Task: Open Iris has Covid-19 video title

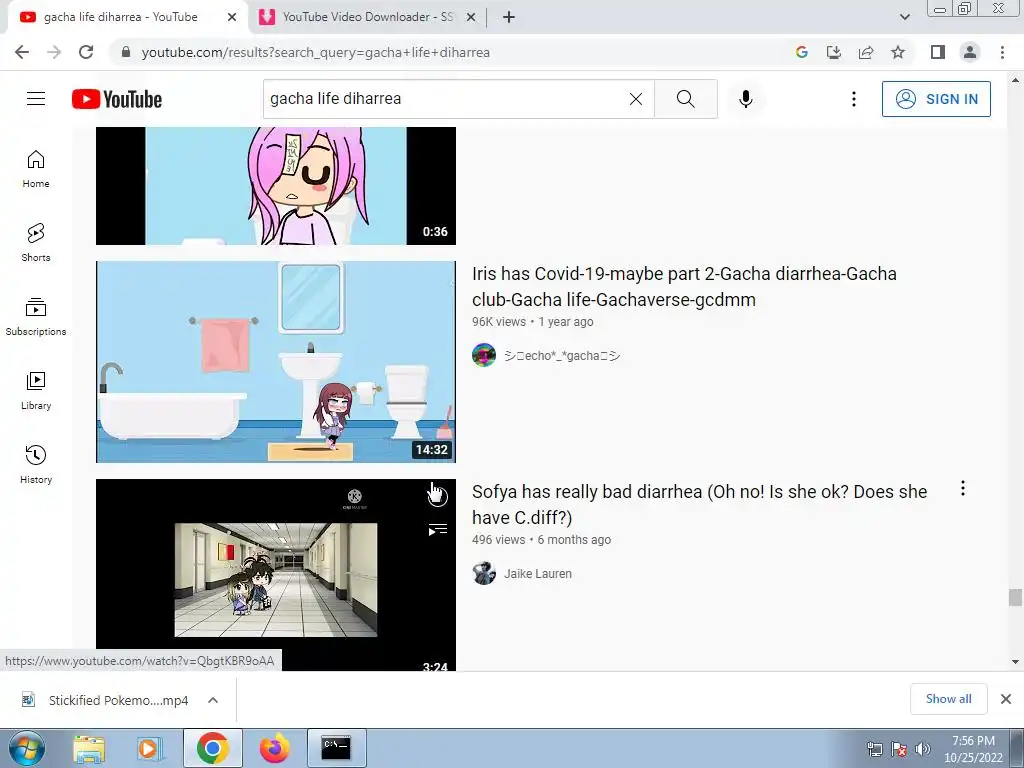Action: [684, 287]
